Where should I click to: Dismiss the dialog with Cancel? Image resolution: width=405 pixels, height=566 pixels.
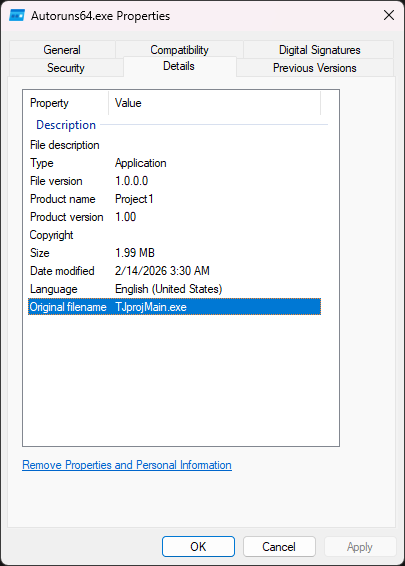point(279,547)
